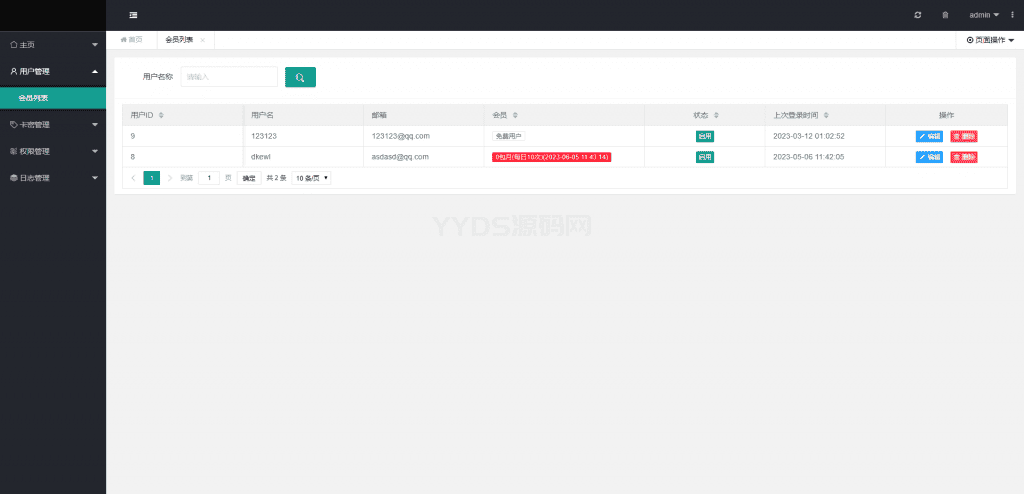Sort by 上次登录时间 column arrows

pos(826,115)
